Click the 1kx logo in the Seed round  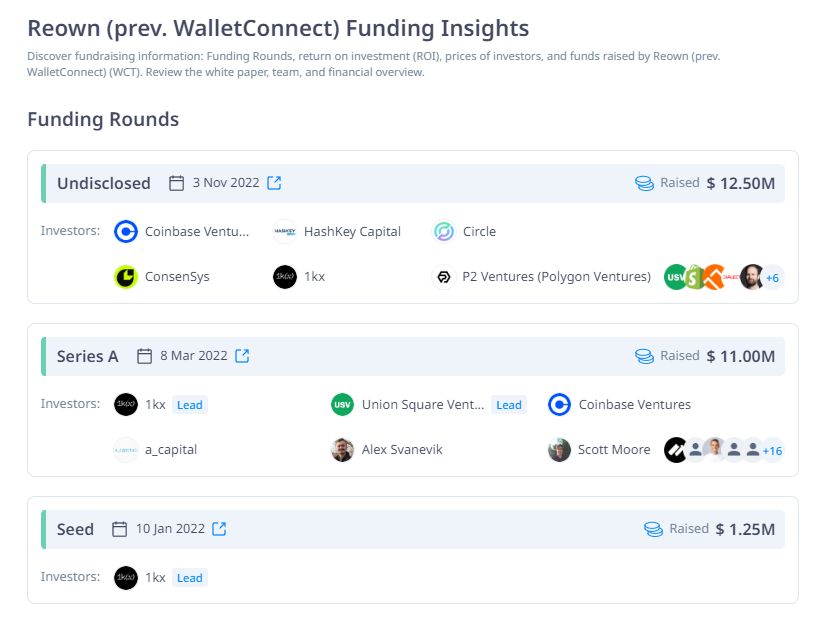126,578
